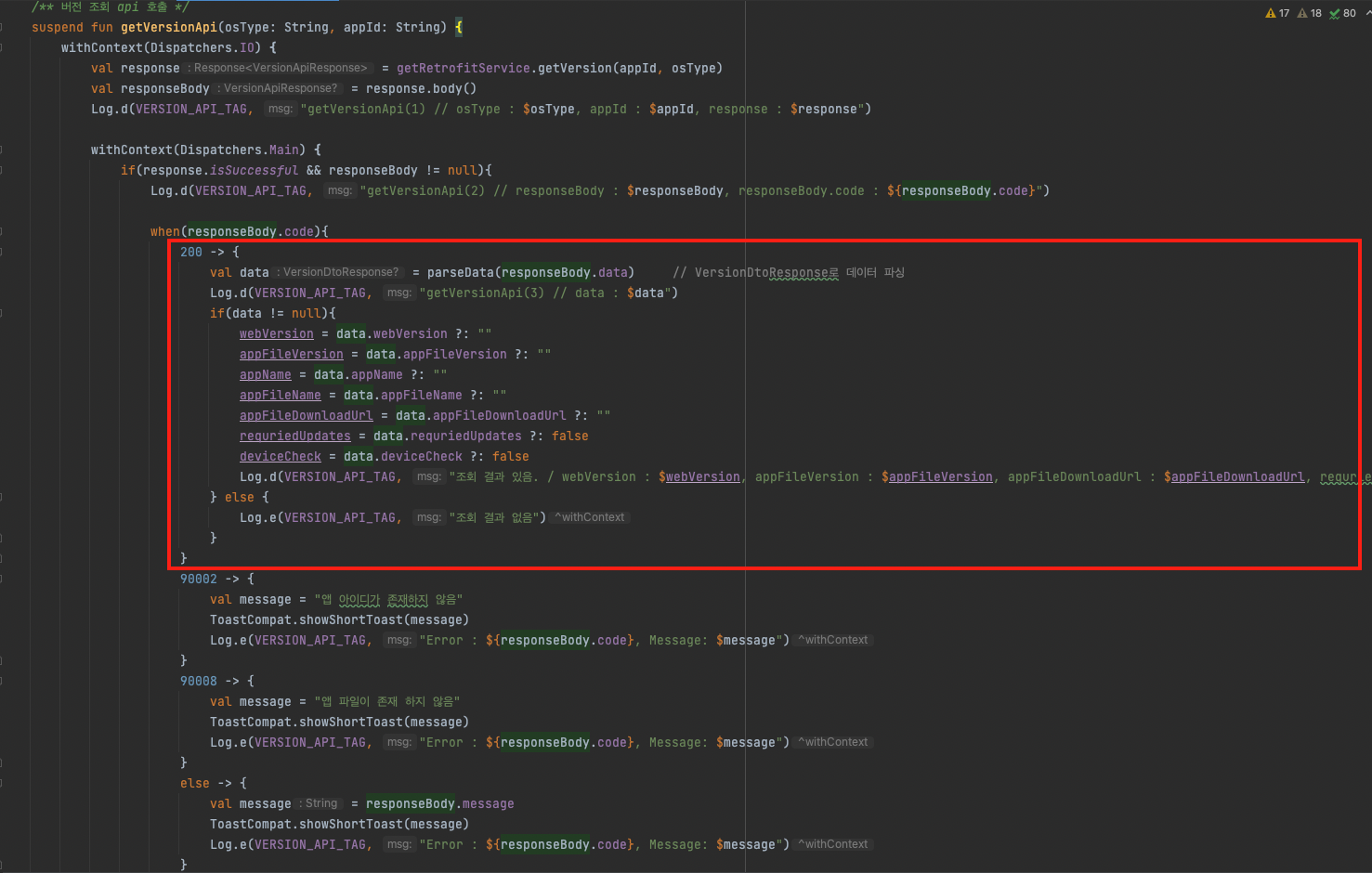Click the isSuccessful property in if condition
Viewport: 1372px width, 873px height.
(x=254, y=170)
